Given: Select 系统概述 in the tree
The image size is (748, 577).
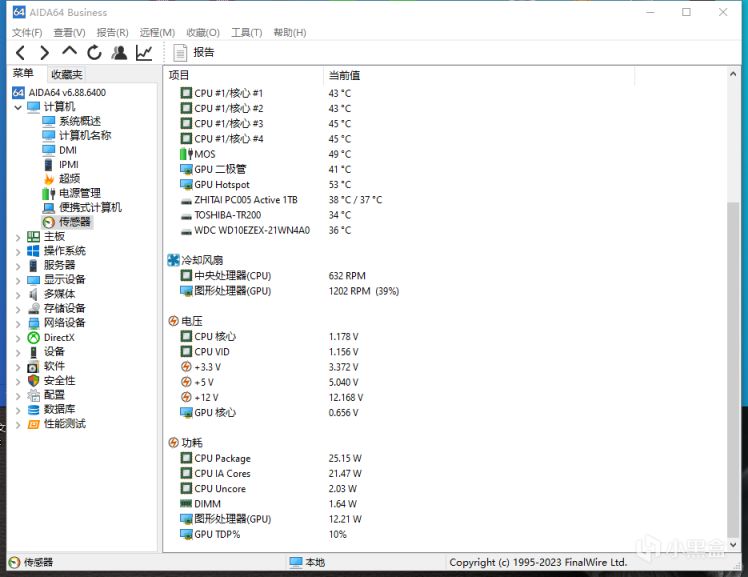Looking at the screenshot, I should click(x=72, y=121).
